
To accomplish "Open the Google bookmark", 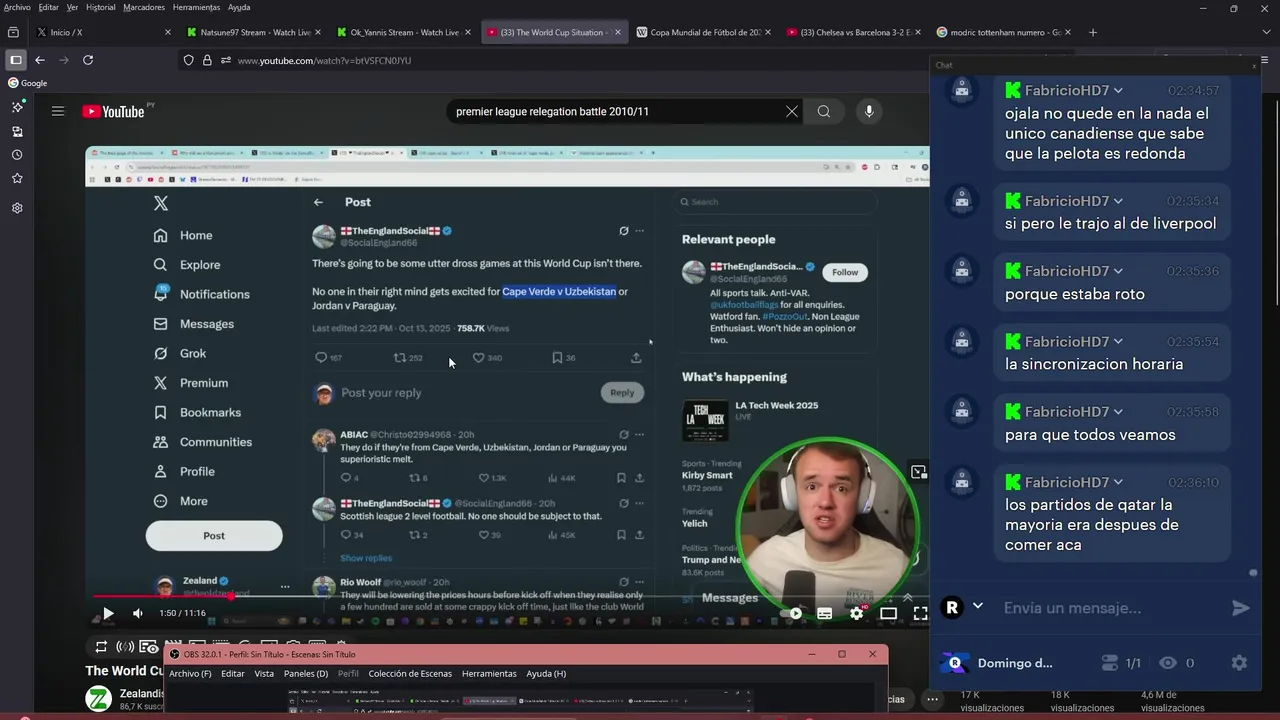I will pyautogui.click(x=28, y=83).
